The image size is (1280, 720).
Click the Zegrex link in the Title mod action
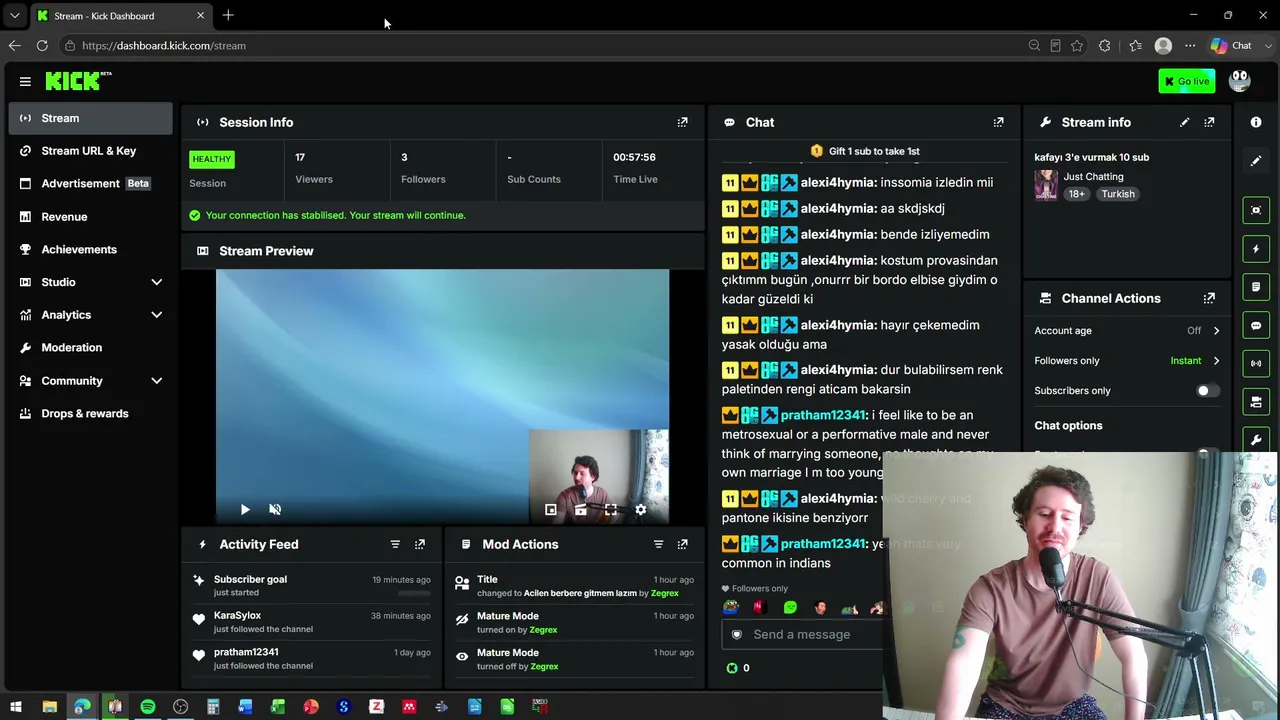[665, 593]
